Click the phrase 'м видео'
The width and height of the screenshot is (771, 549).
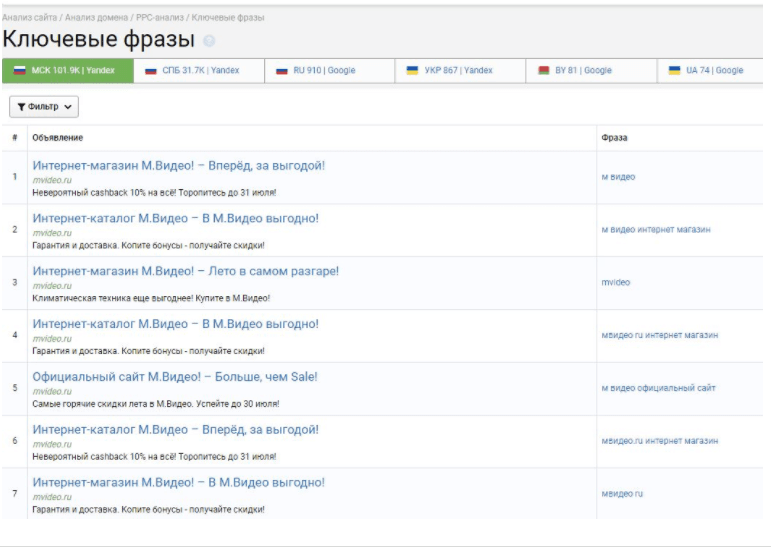(618, 177)
